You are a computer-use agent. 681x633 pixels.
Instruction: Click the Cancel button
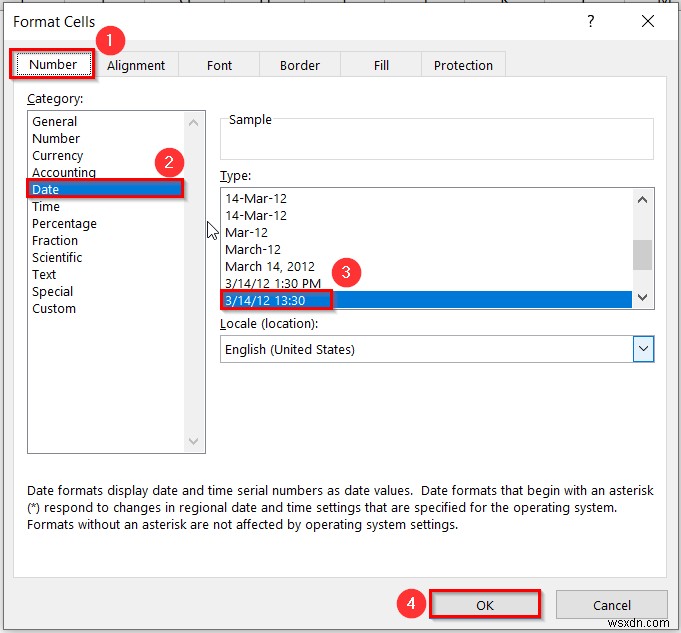612,605
